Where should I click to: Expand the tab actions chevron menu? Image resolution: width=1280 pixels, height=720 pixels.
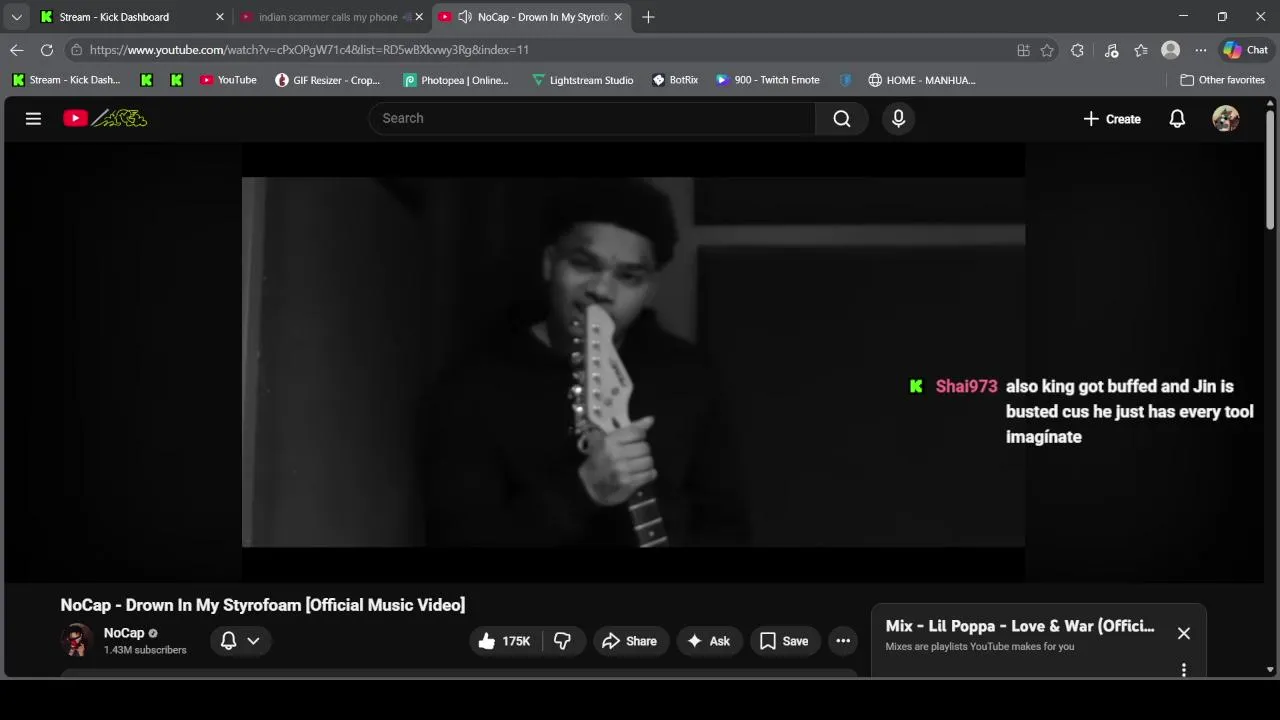16,17
